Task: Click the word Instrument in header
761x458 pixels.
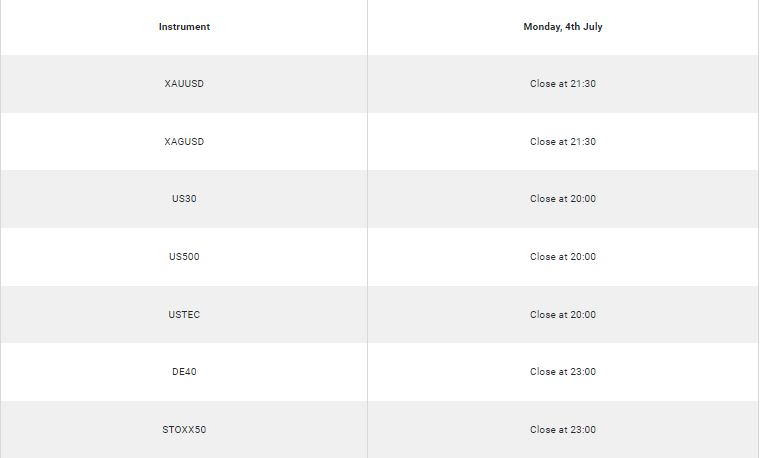Action: click(x=184, y=27)
